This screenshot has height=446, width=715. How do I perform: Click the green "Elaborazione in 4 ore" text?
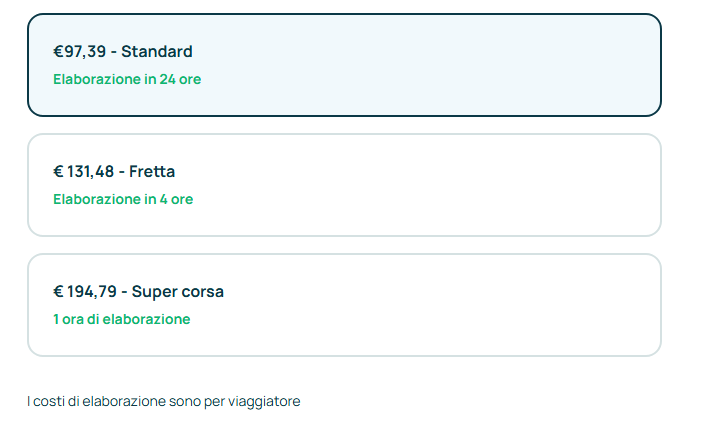(123, 199)
